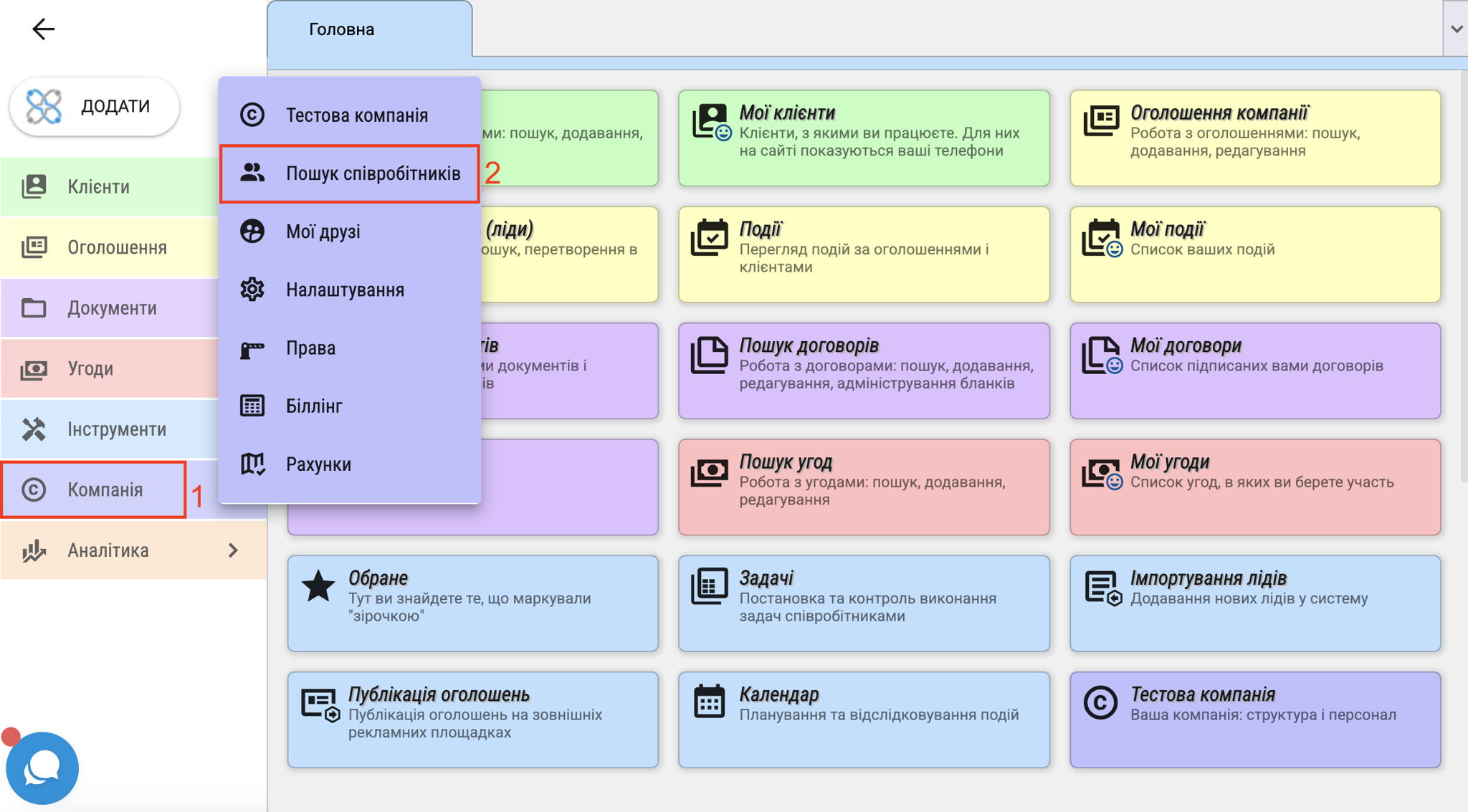Click the gear icon beside Налаштування
The height and width of the screenshot is (812, 1468).
point(252,290)
